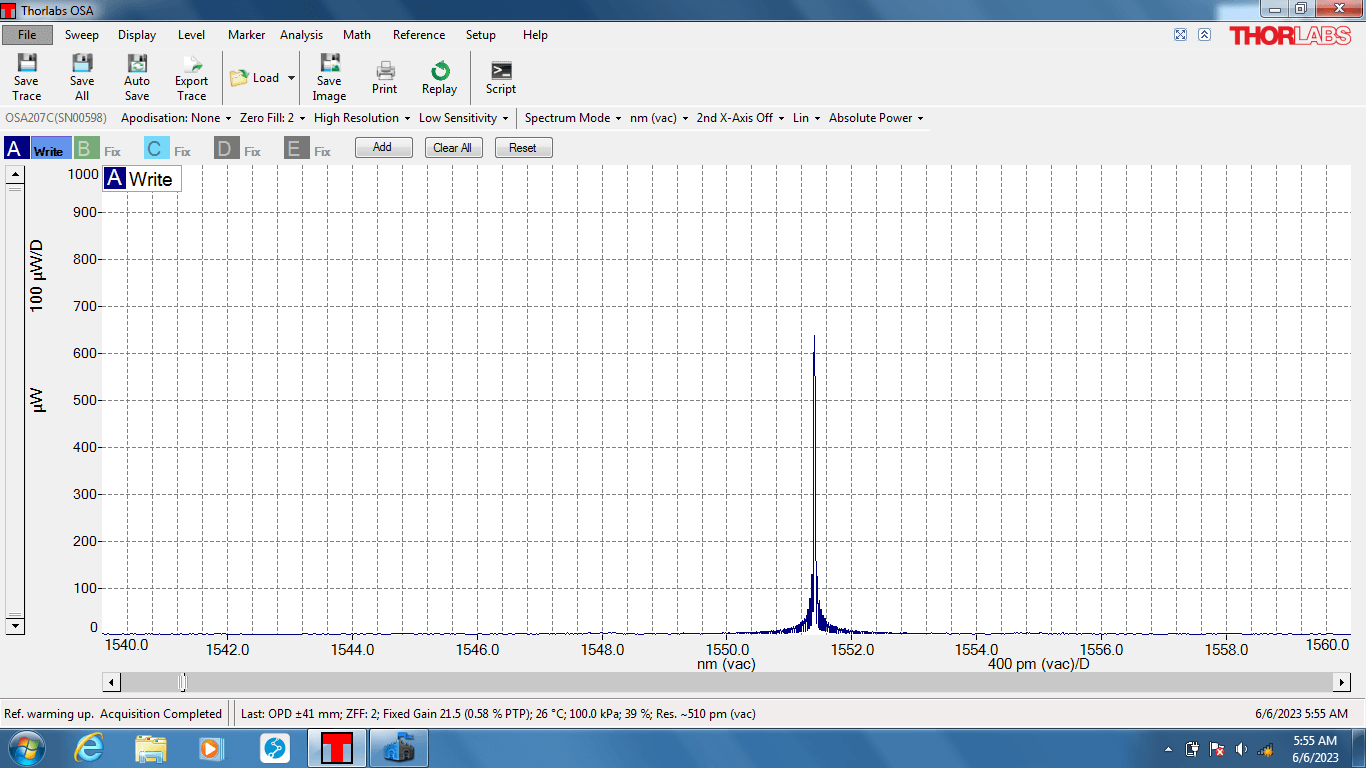
Task: Open the nm (vac) units dropdown
Action: (x=659, y=118)
